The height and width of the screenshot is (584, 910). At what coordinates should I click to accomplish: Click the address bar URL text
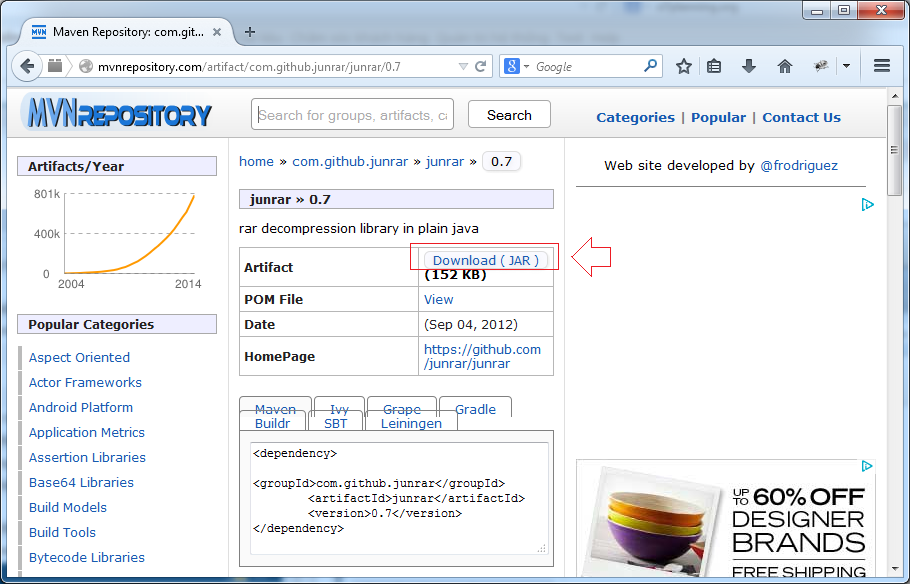pos(250,67)
